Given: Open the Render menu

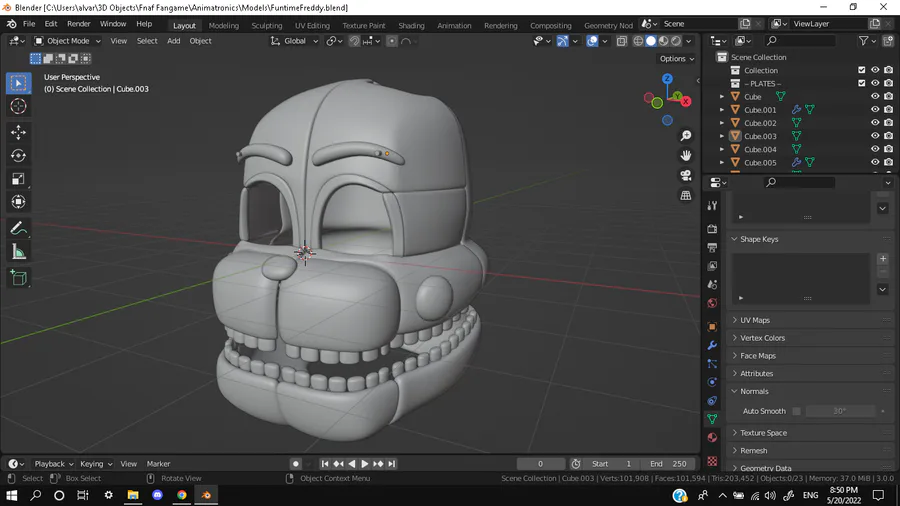Looking at the screenshot, I should [79, 24].
